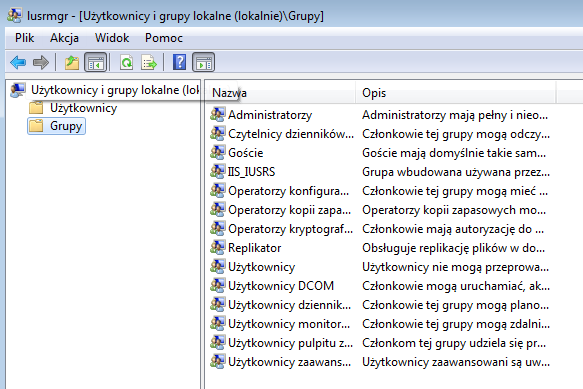Click the Operatorzy kopii zapa... group icon

218,209
